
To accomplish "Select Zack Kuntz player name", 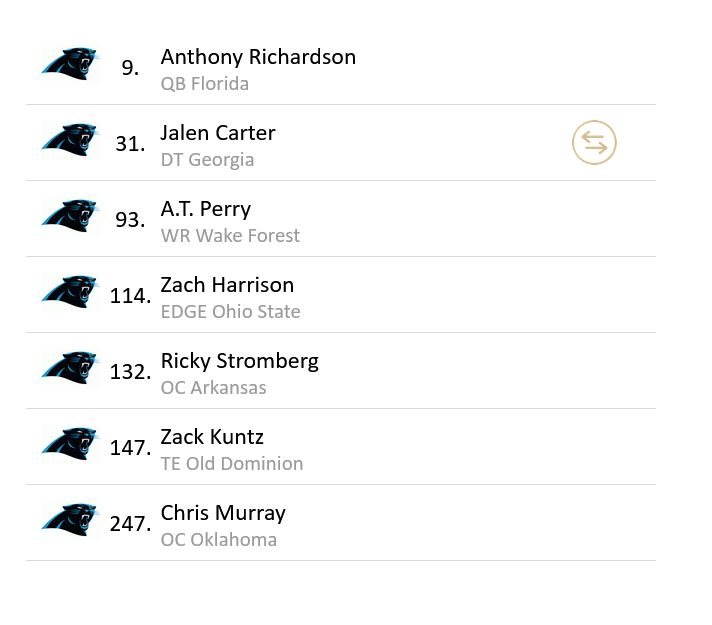I will coord(212,437).
